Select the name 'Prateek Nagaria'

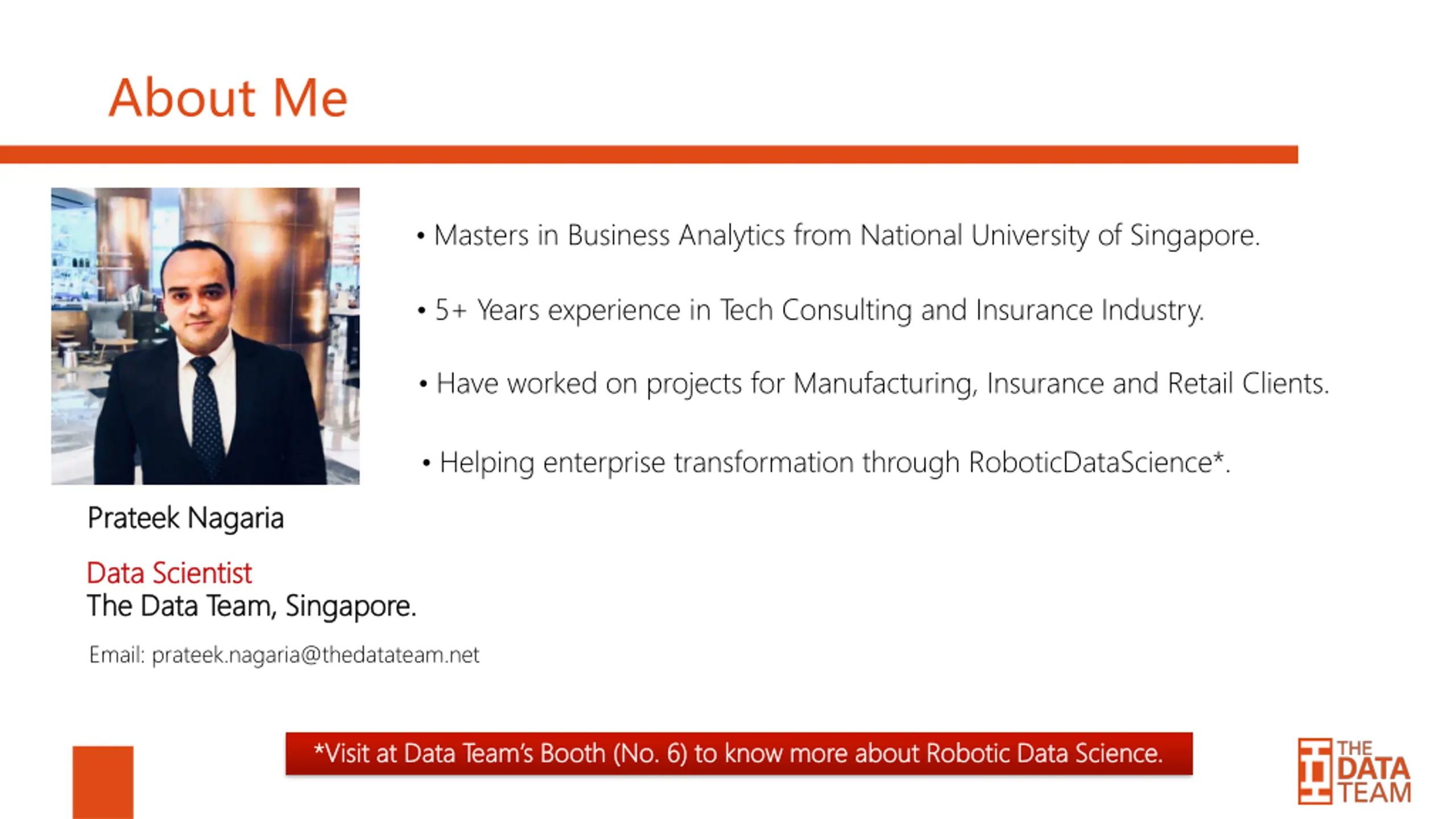[x=185, y=518]
